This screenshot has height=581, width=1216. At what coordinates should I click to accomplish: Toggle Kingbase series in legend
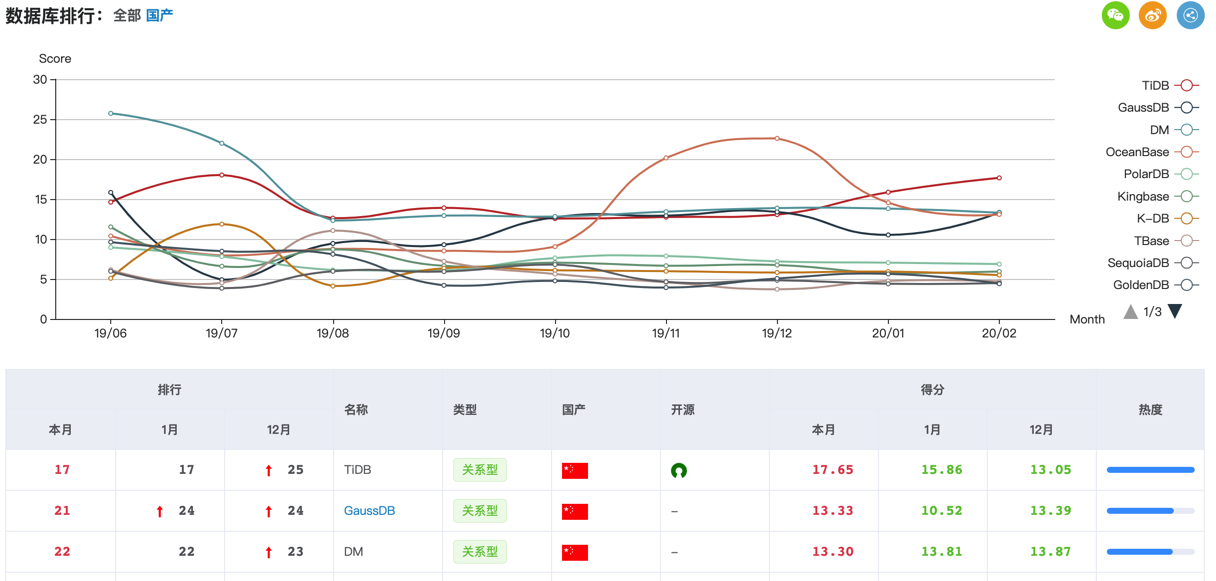coord(1157,196)
